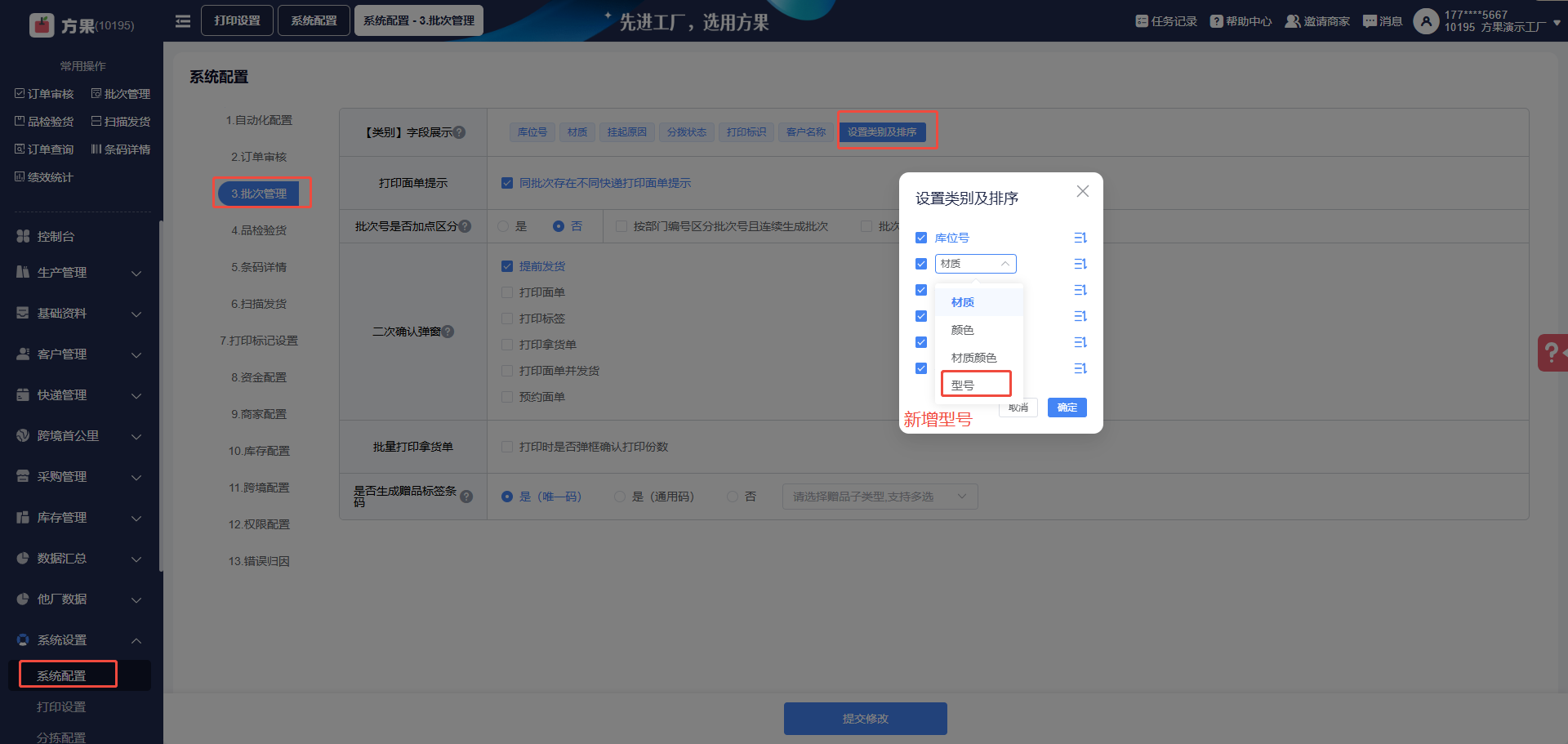Open 控制台 dashboard from sidebar
The width and height of the screenshot is (1568, 744).
pyautogui.click(x=56, y=236)
